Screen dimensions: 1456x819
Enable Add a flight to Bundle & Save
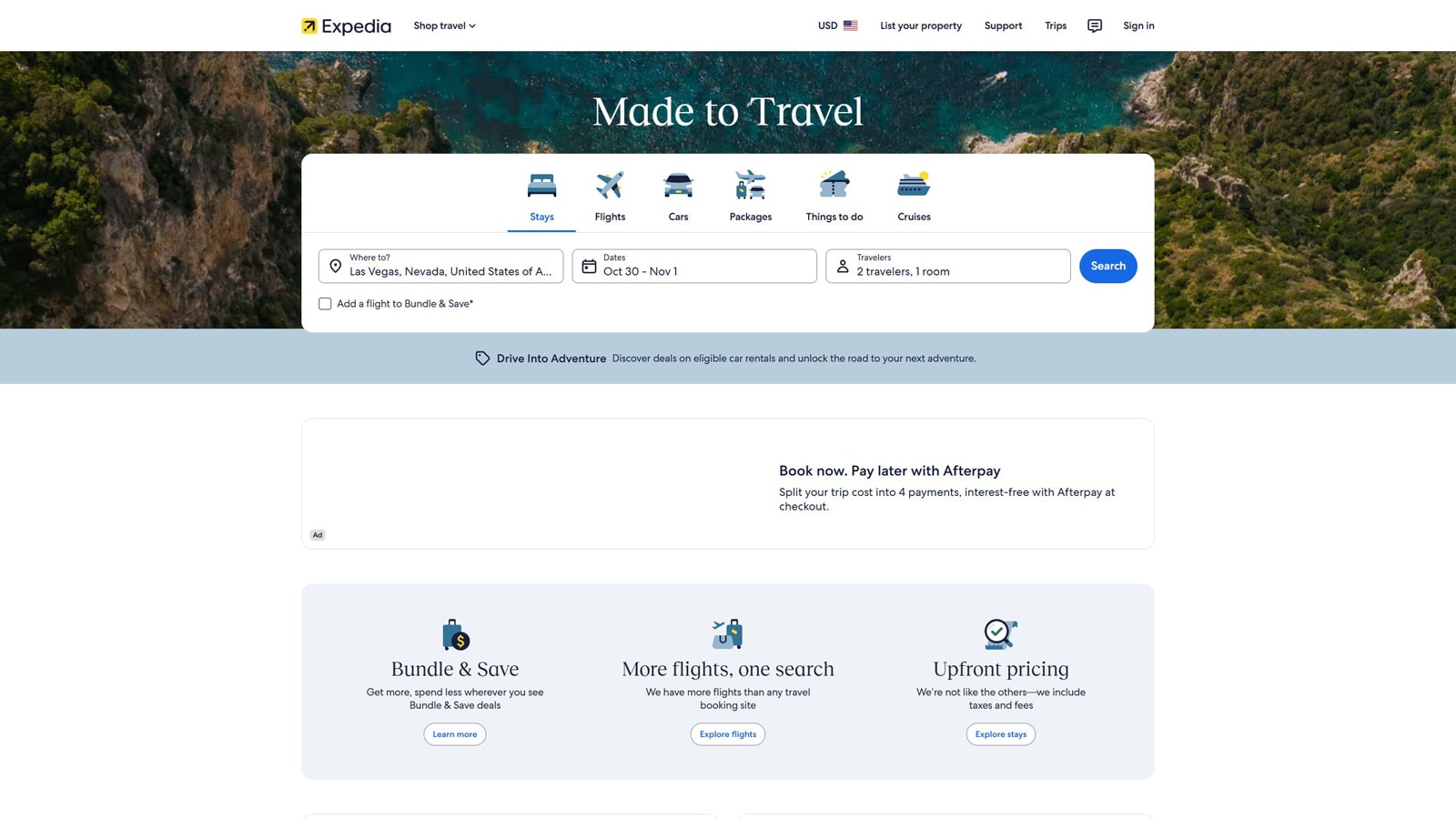click(x=325, y=303)
